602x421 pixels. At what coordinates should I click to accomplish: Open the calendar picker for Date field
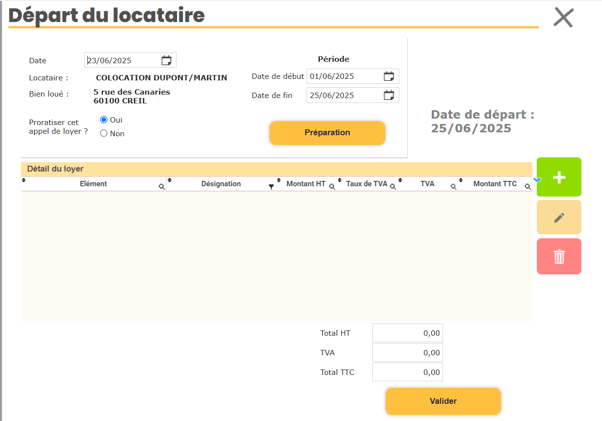166,60
